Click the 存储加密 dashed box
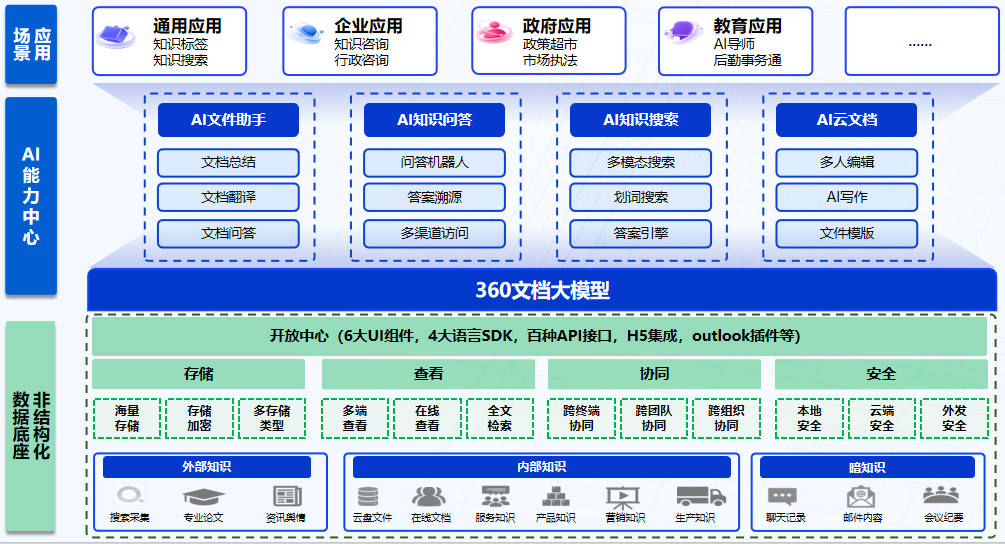Screen dimensions: 1005x544 [199, 418]
